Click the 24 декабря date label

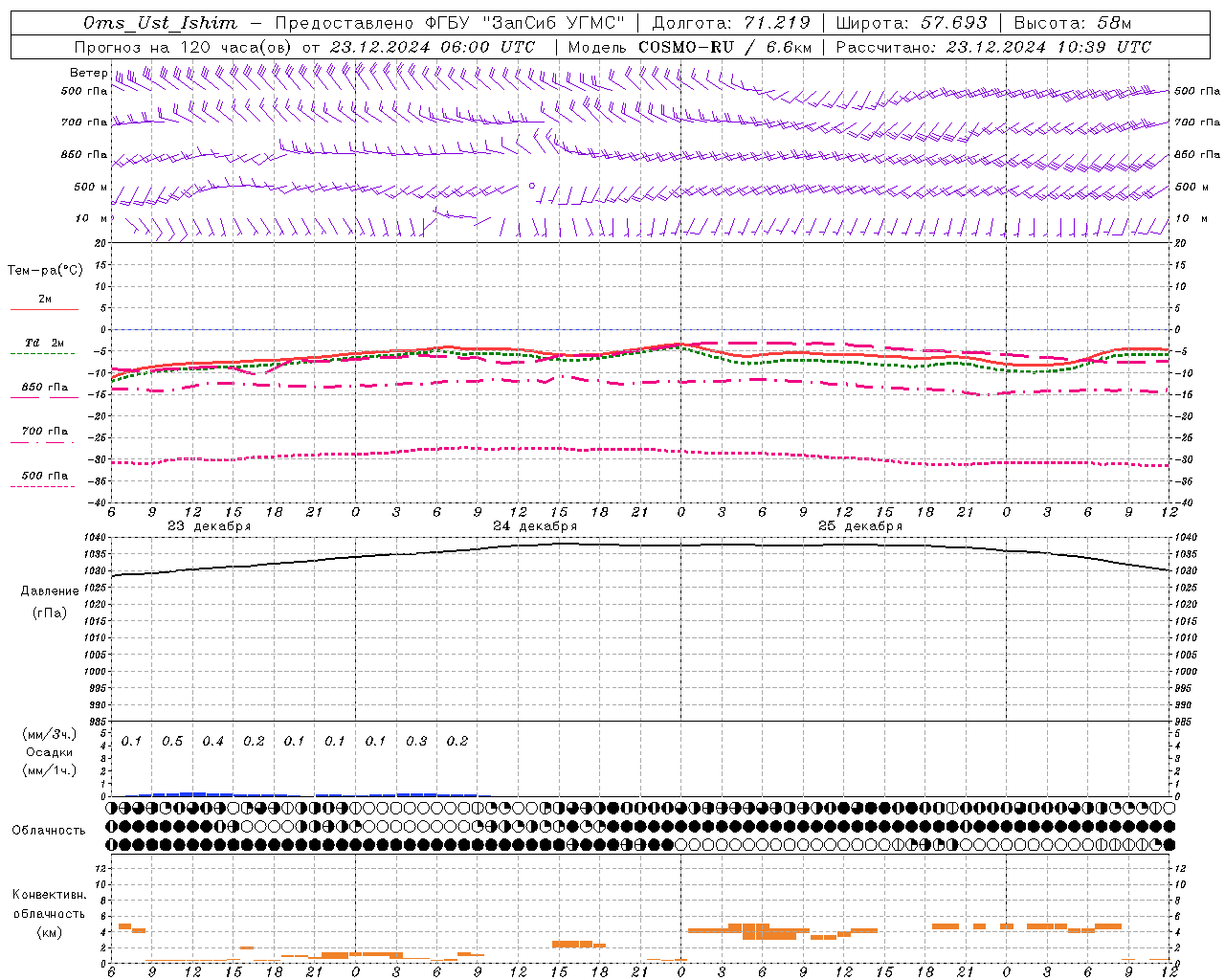535,526
